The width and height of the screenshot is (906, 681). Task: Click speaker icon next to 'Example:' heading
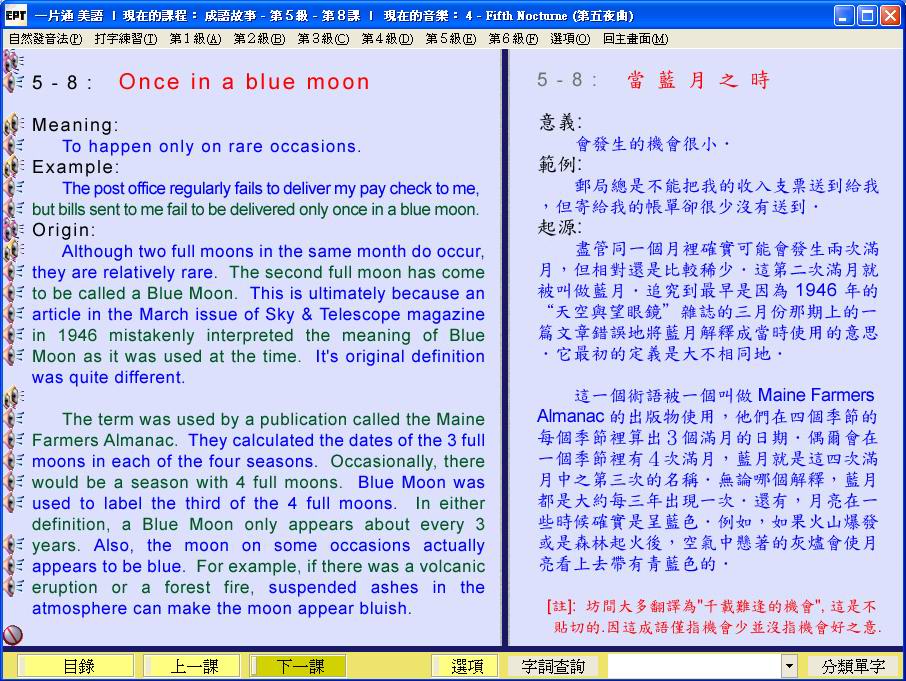[14, 167]
